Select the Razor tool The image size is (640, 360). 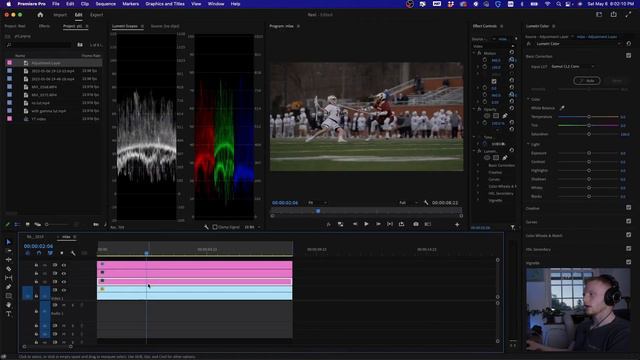[x=9, y=269]
